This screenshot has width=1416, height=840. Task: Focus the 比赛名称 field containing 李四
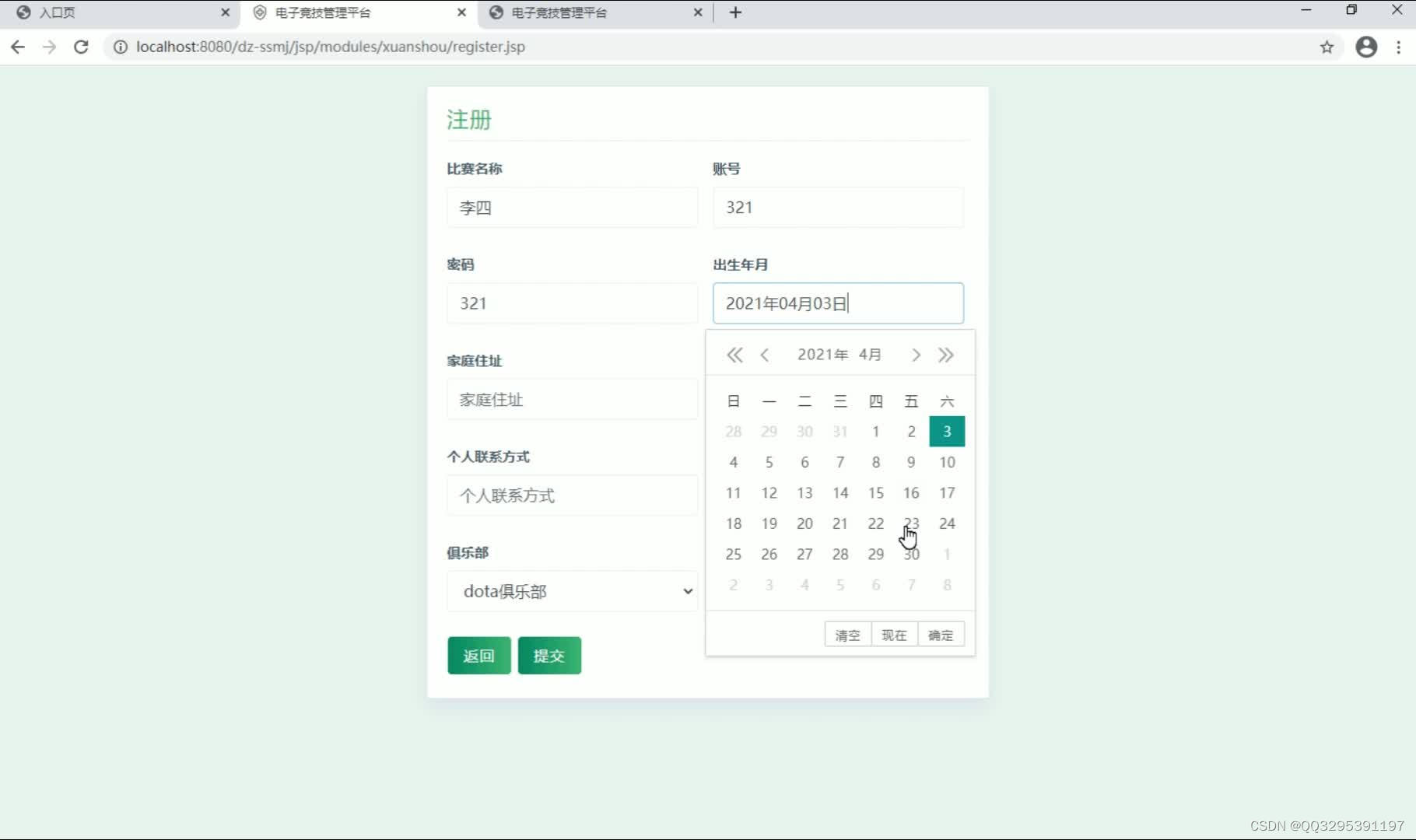(x=573, y=208)
